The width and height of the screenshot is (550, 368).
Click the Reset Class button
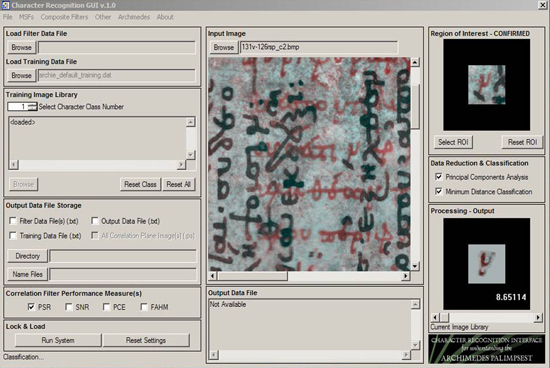(x=140, y=184)
